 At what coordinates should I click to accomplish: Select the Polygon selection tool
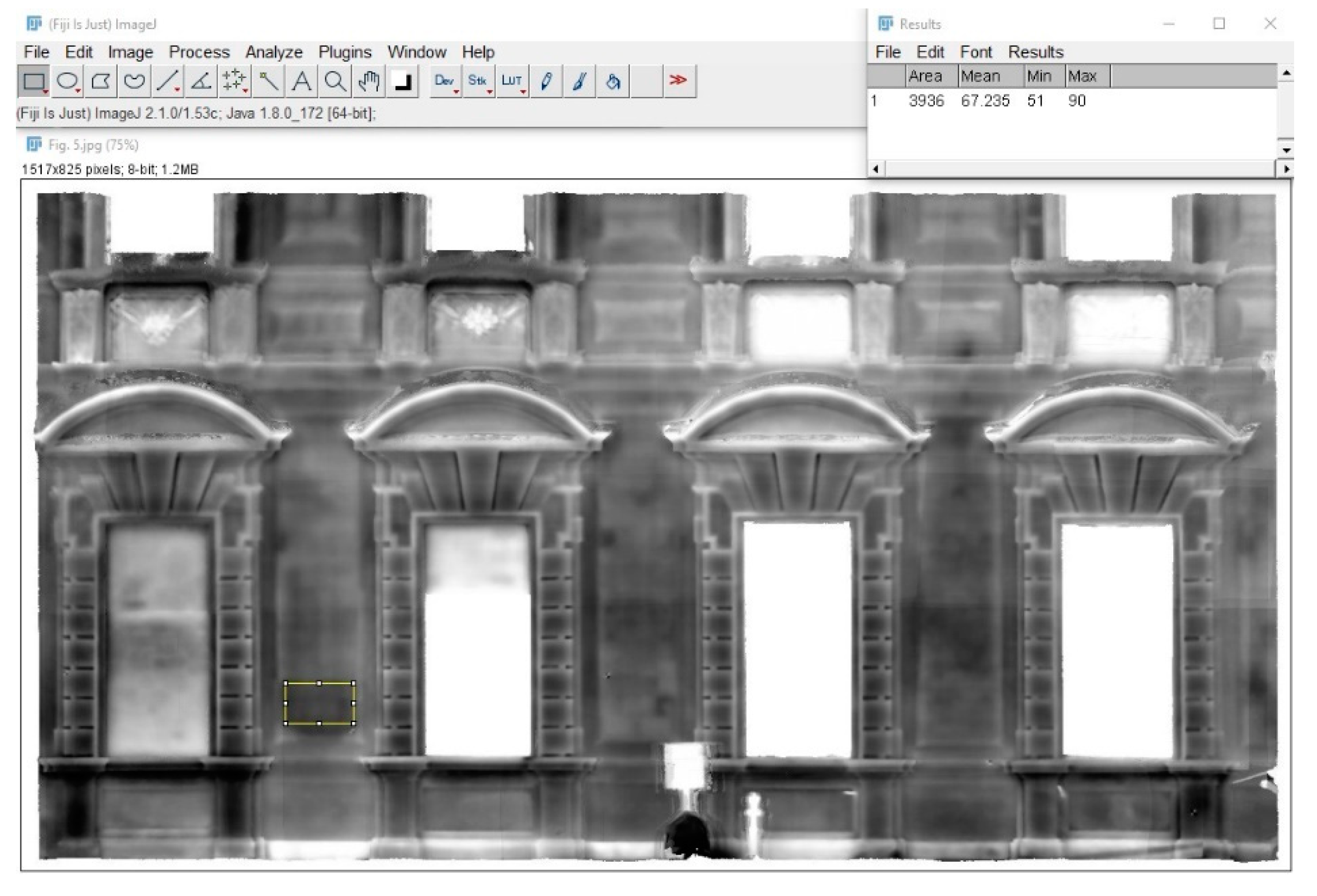click(101, 81)
